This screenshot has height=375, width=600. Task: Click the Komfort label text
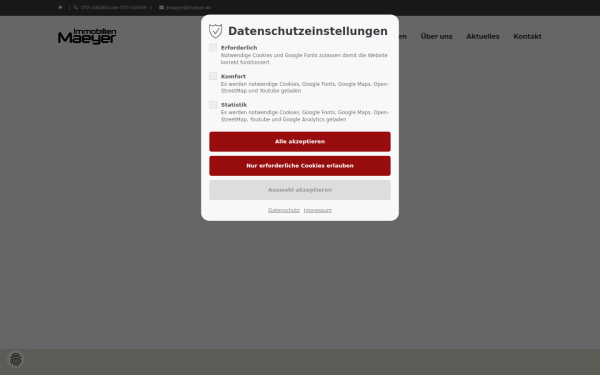[233, 76]
